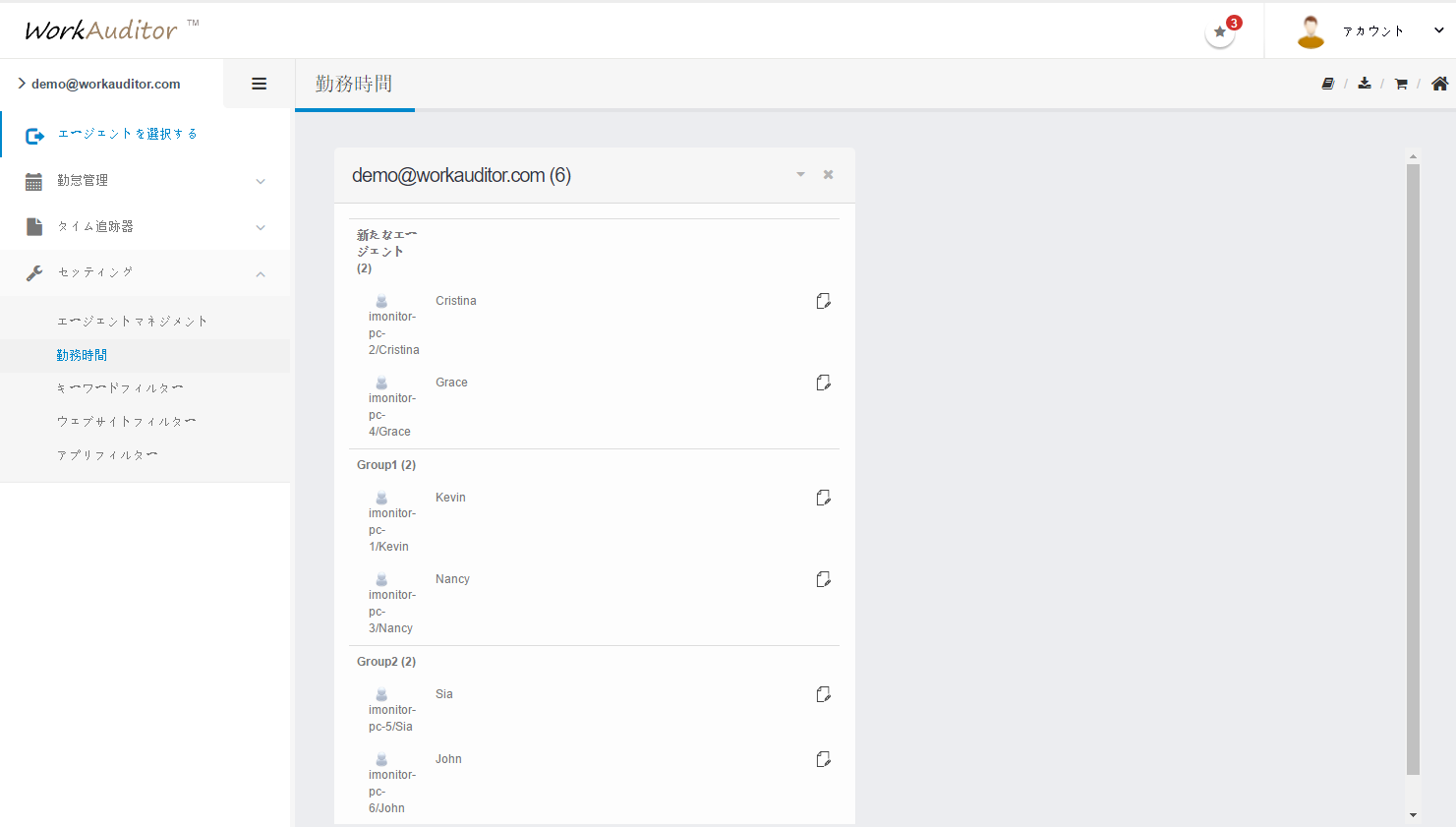The width and height of the screenshot is (1456, 827).
Task: Select agent name John
Action: point(448,759)
